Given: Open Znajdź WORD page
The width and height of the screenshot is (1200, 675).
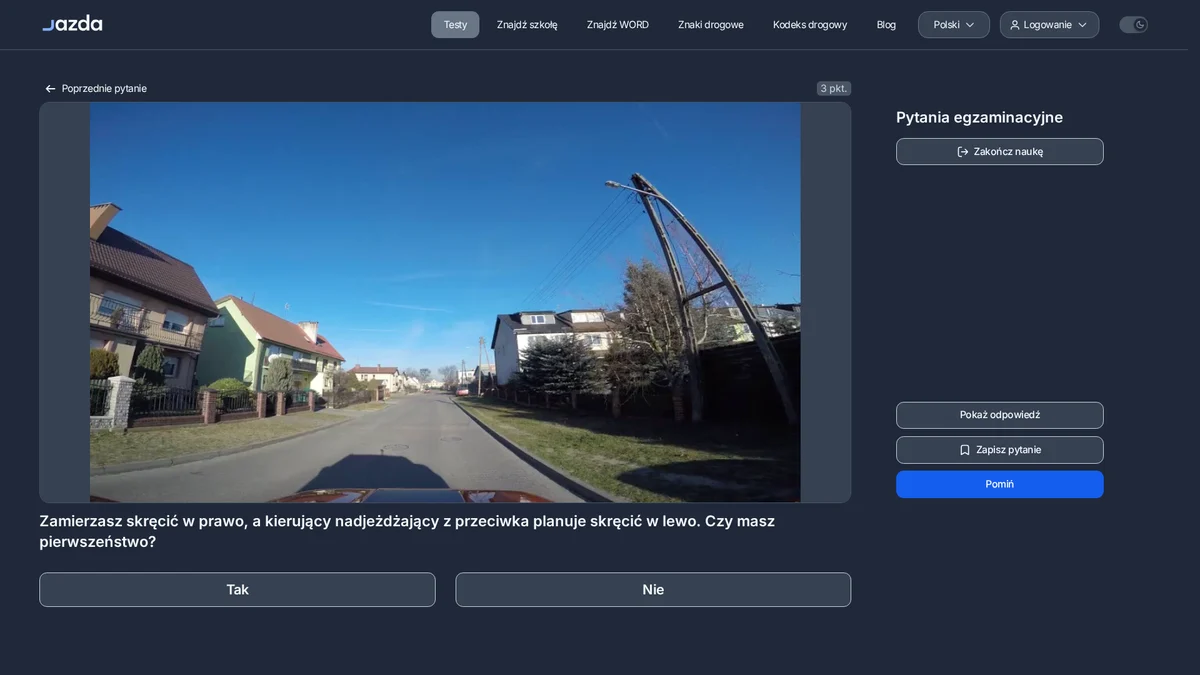Looking at the screenshot, I should click(x=618, y=25).
